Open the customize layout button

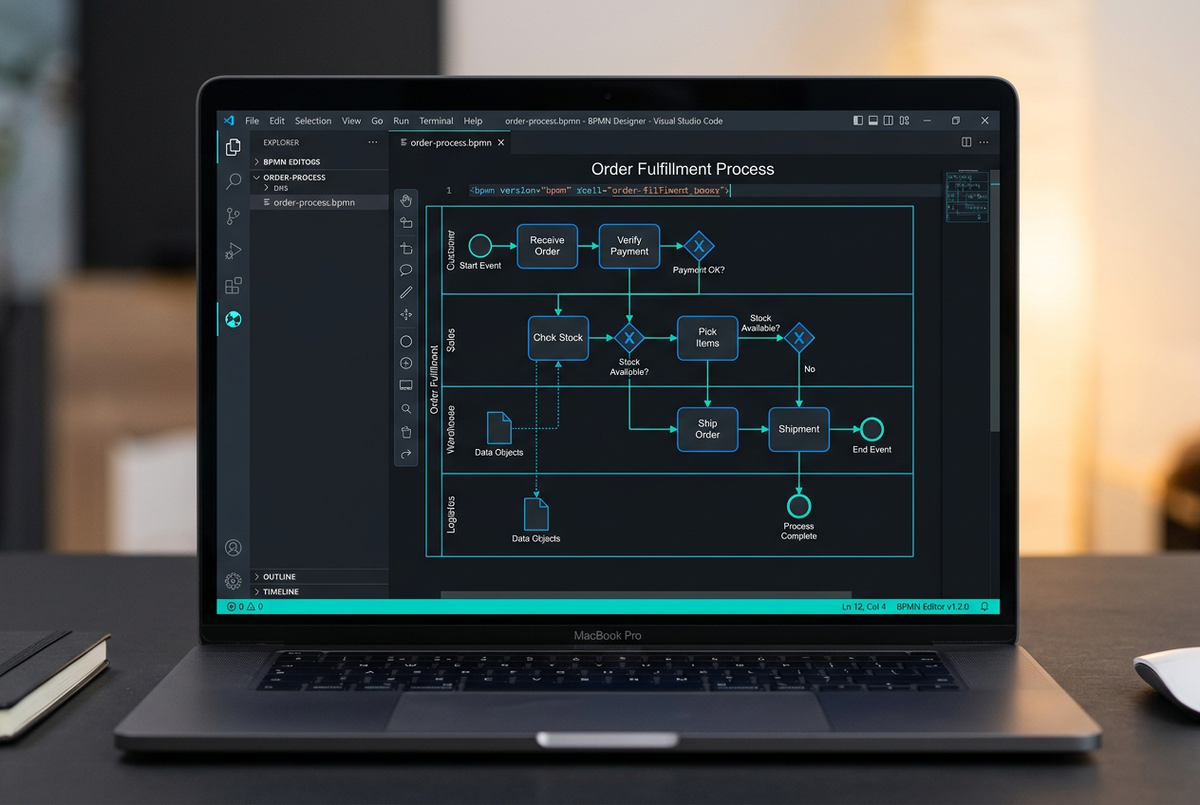[904, 121]
